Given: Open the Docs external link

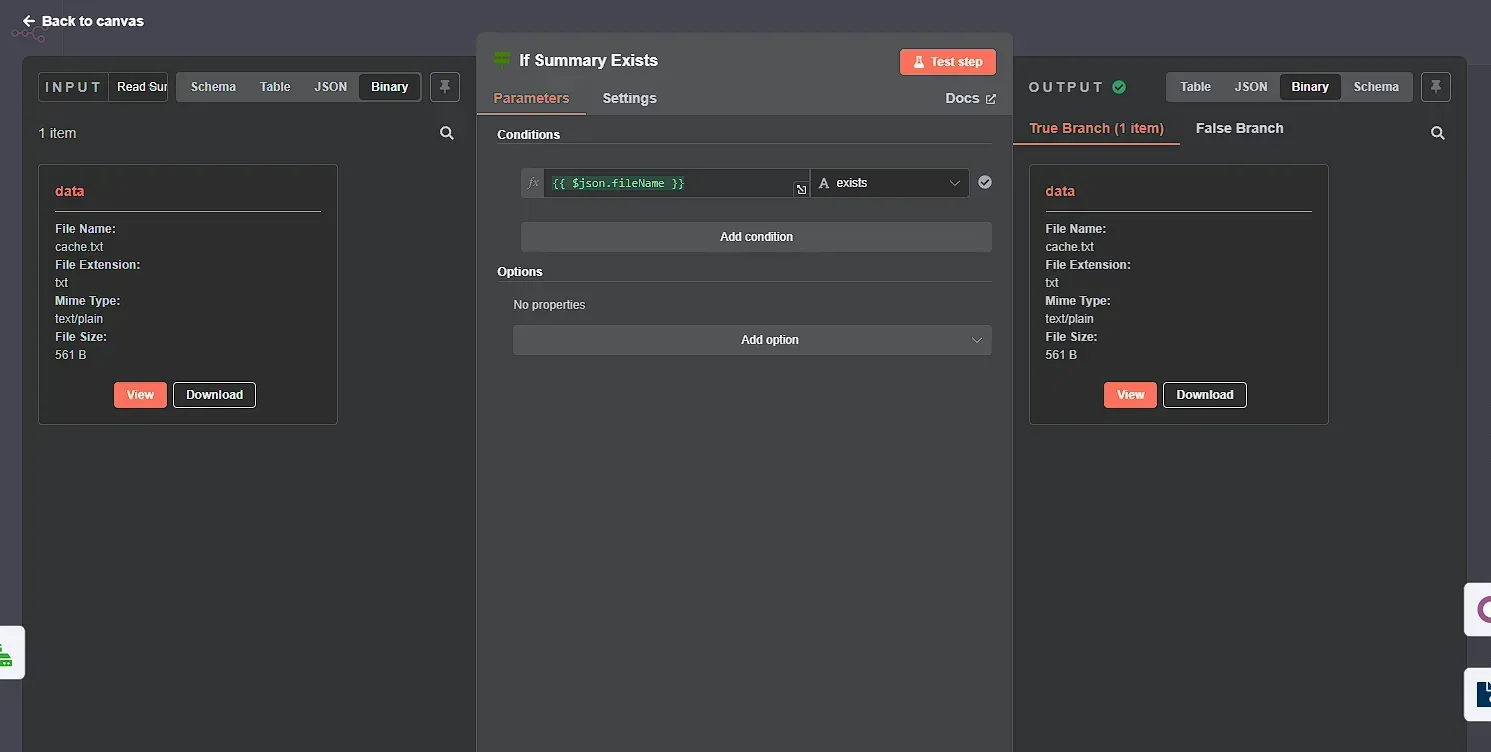Looking at the screenshot, I should click(969, 98).
